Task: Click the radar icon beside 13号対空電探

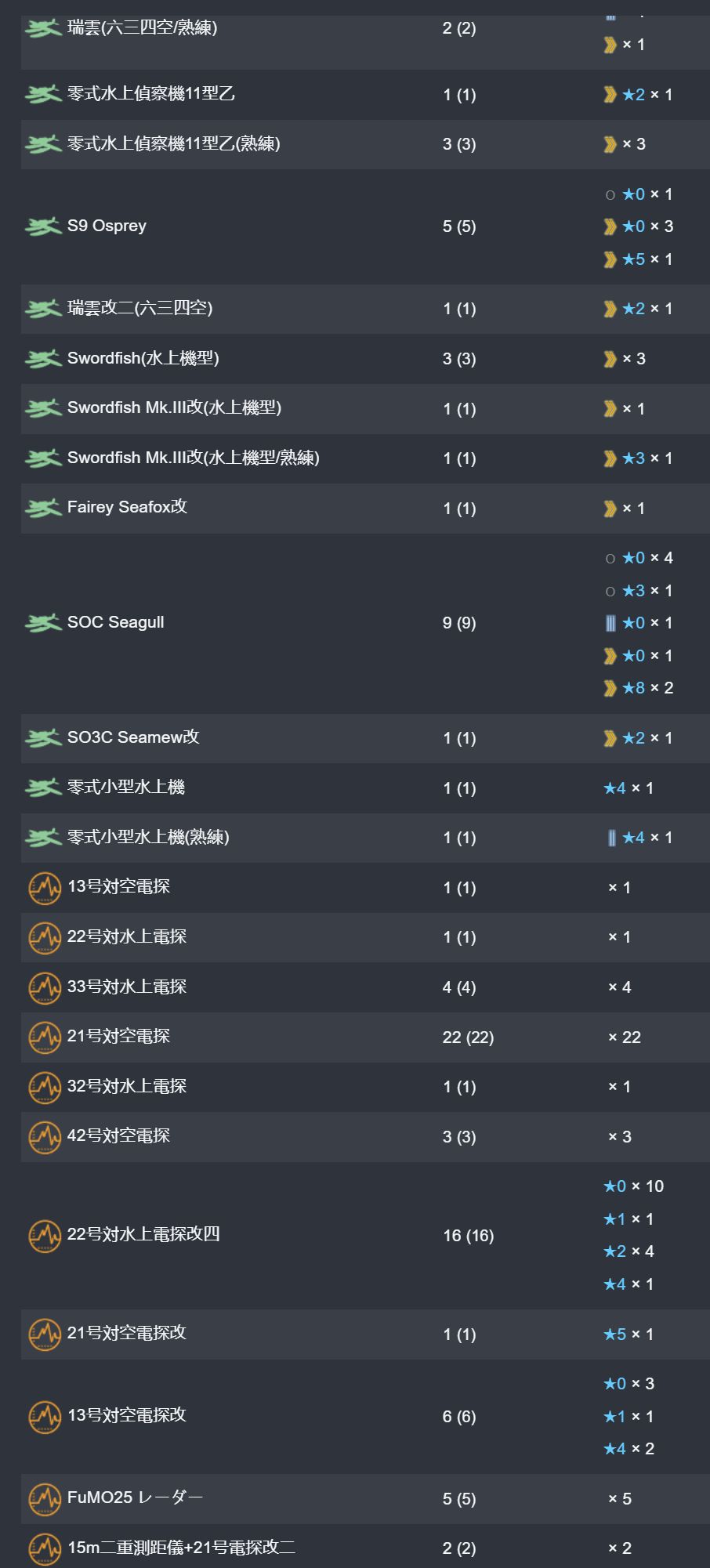Action: tap(45, 888)
